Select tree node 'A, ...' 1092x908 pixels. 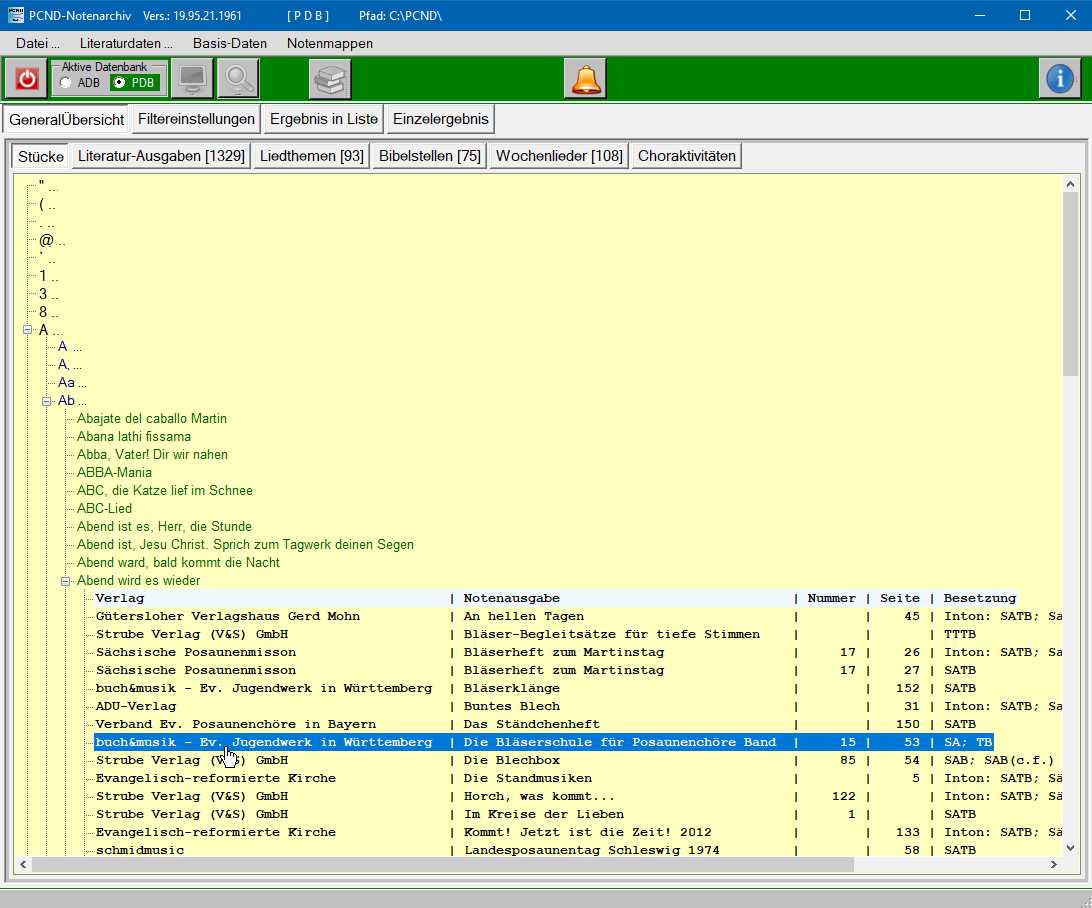[x=70, y=364]
